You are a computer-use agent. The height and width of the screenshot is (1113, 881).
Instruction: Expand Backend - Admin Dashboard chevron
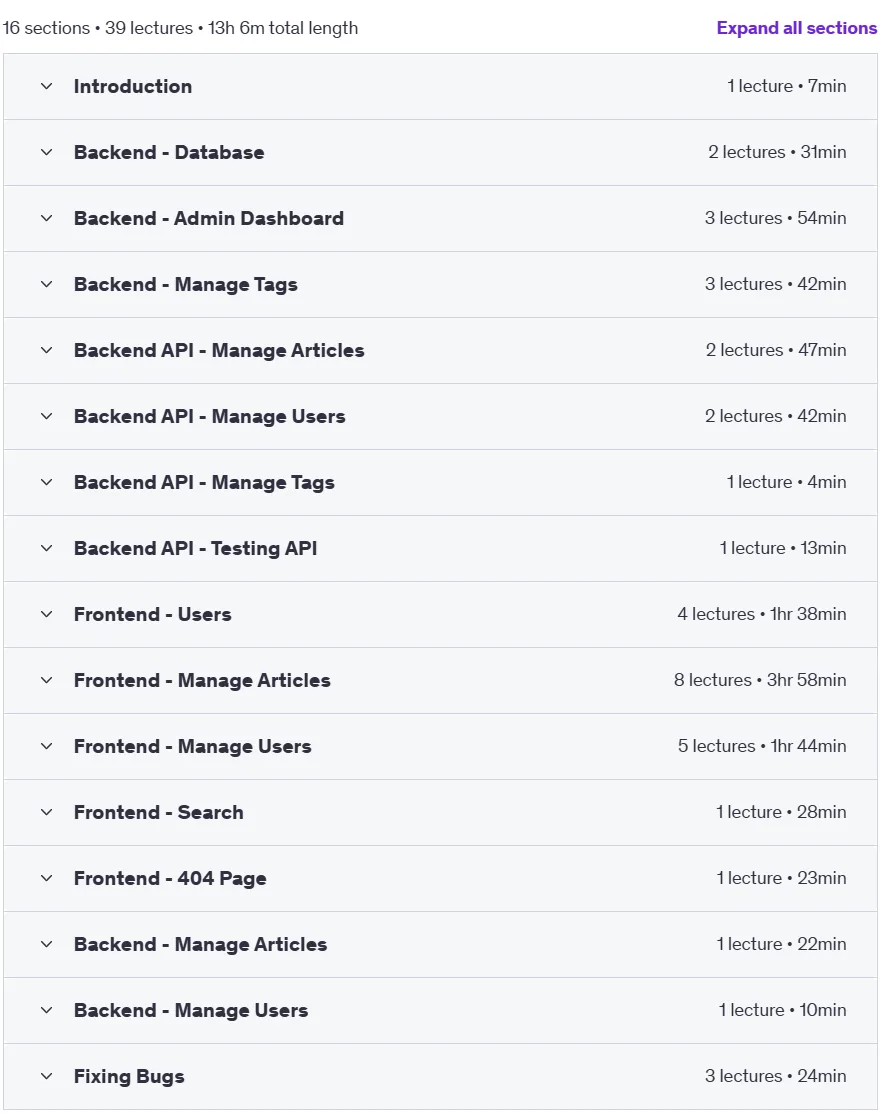coord(47,219)
